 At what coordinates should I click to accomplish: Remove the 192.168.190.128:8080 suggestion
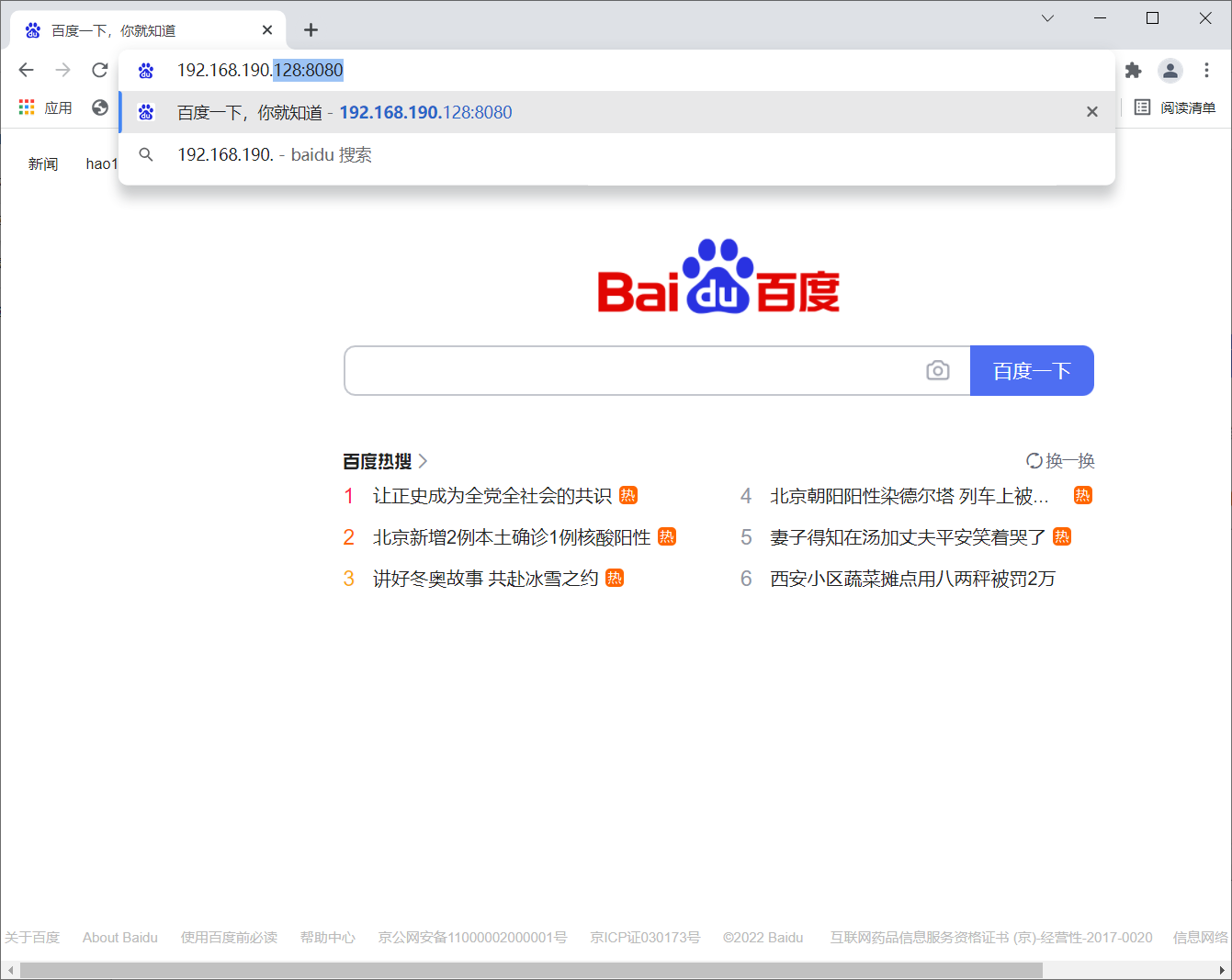point(1092,112)
